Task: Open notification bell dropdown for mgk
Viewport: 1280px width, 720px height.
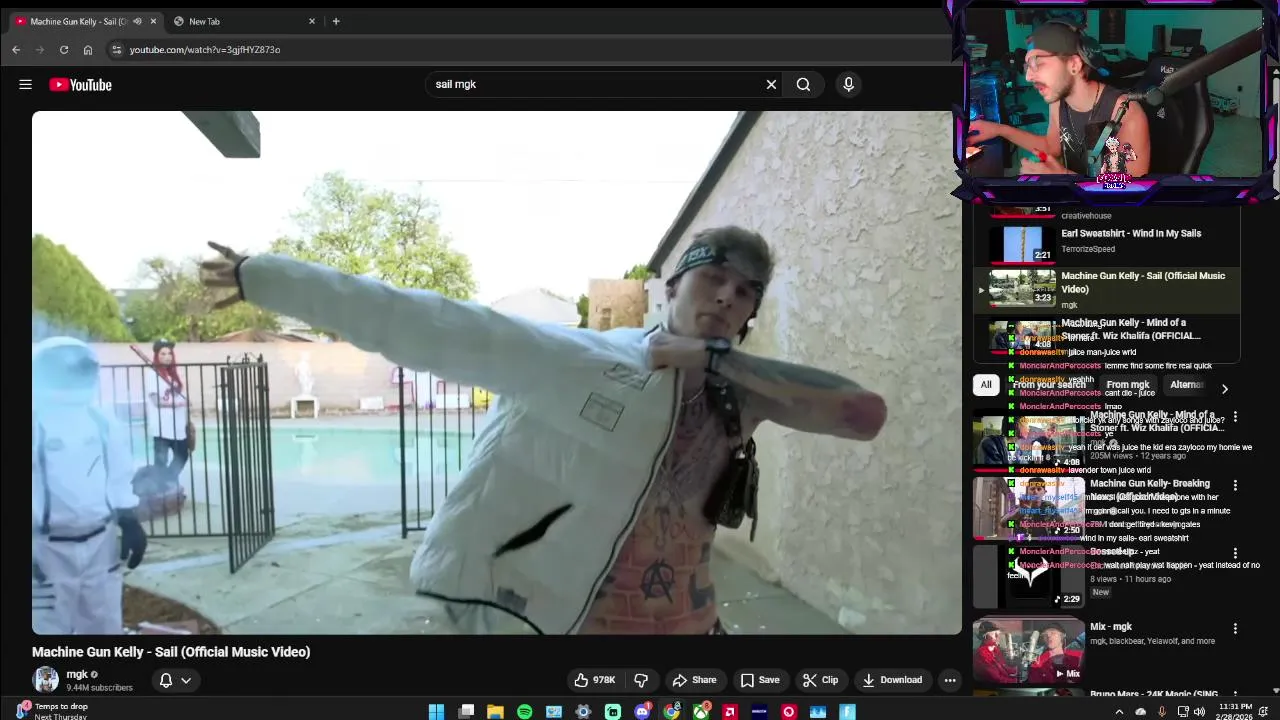Action: 175,680
